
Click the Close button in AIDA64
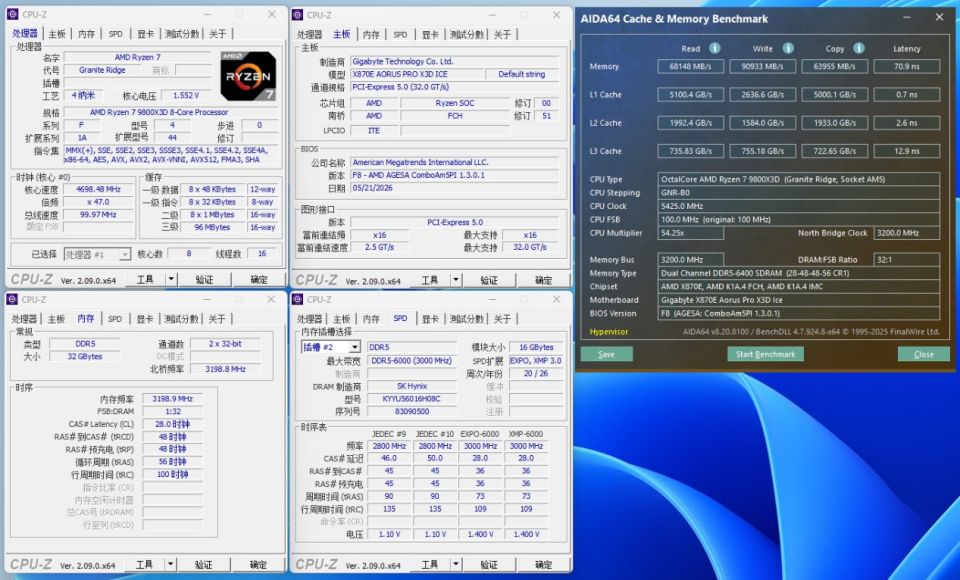pos(923,354)
